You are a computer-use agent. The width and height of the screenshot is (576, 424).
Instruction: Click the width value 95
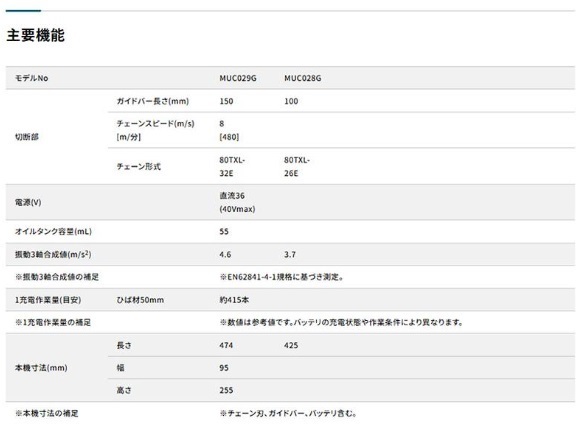(x=224, y=368)
